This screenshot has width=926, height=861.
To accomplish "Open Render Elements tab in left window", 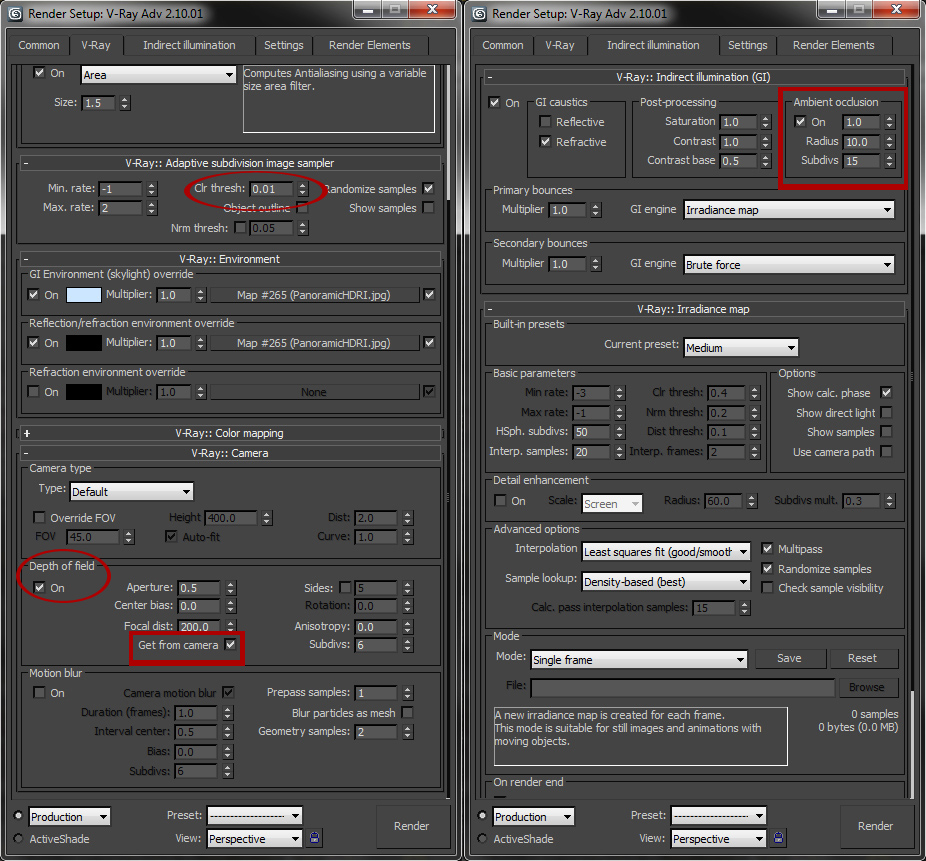I will [369, 45].
